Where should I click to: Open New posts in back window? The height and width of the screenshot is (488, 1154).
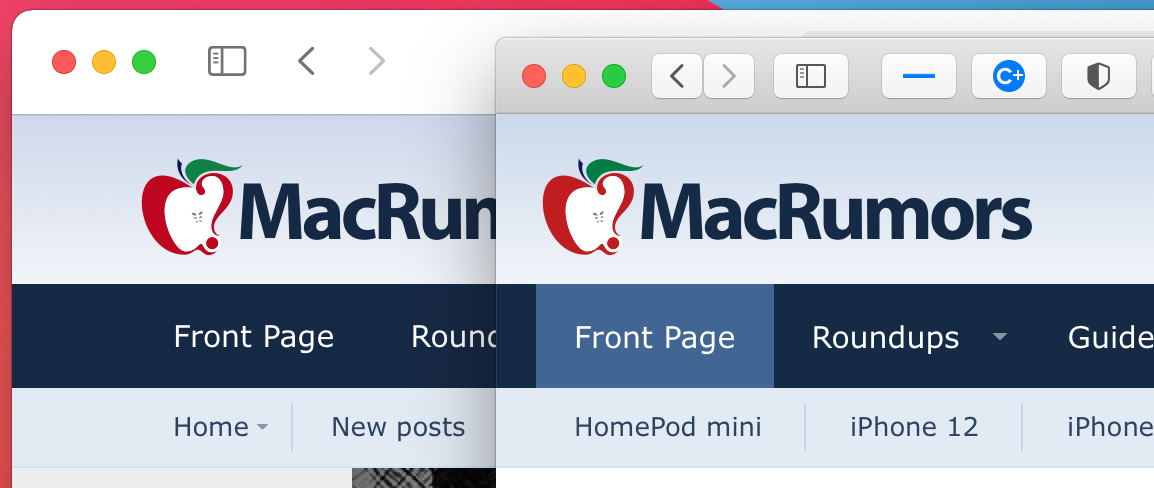tap(398, 427)
